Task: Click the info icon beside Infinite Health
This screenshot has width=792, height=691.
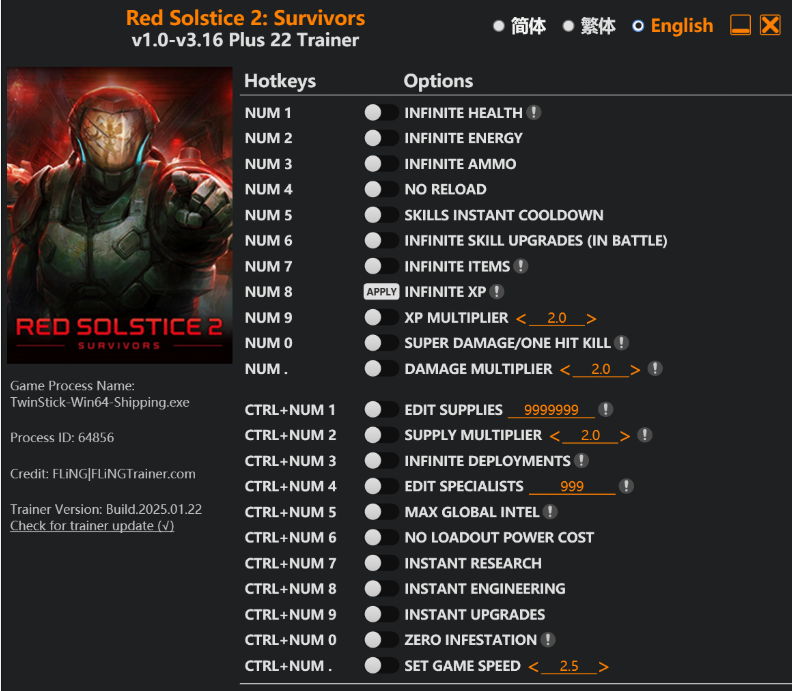Action: pyautogui.click(x=535, y=113)
